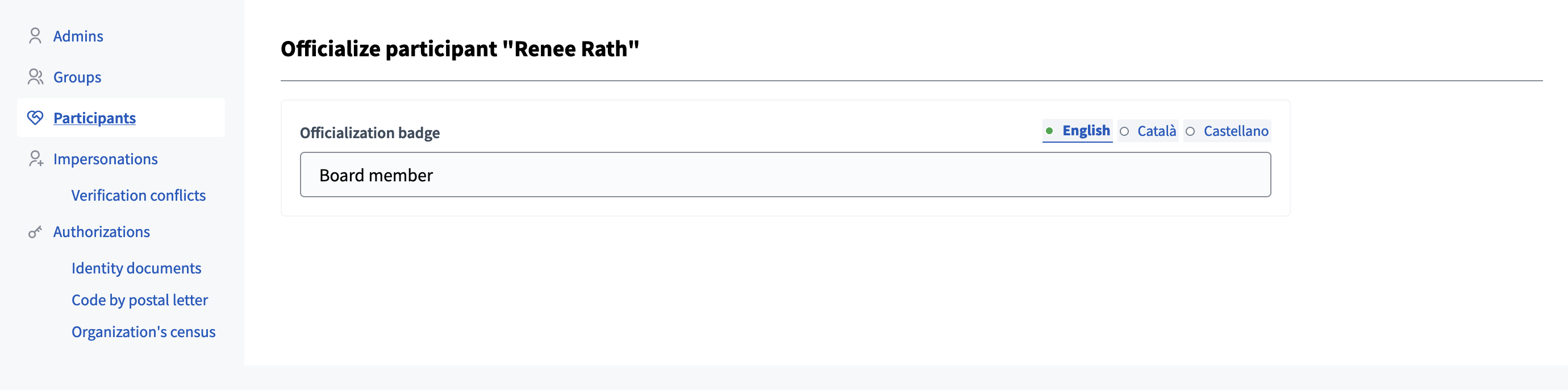Select the Castellano language tab

[1236, 132]
